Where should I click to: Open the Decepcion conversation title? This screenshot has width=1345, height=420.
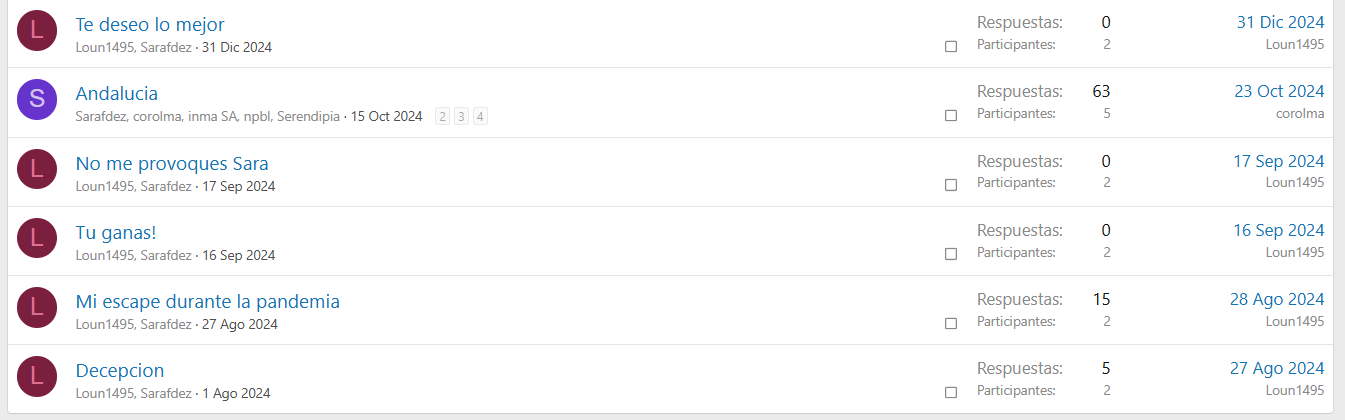[x=120, y=370]
